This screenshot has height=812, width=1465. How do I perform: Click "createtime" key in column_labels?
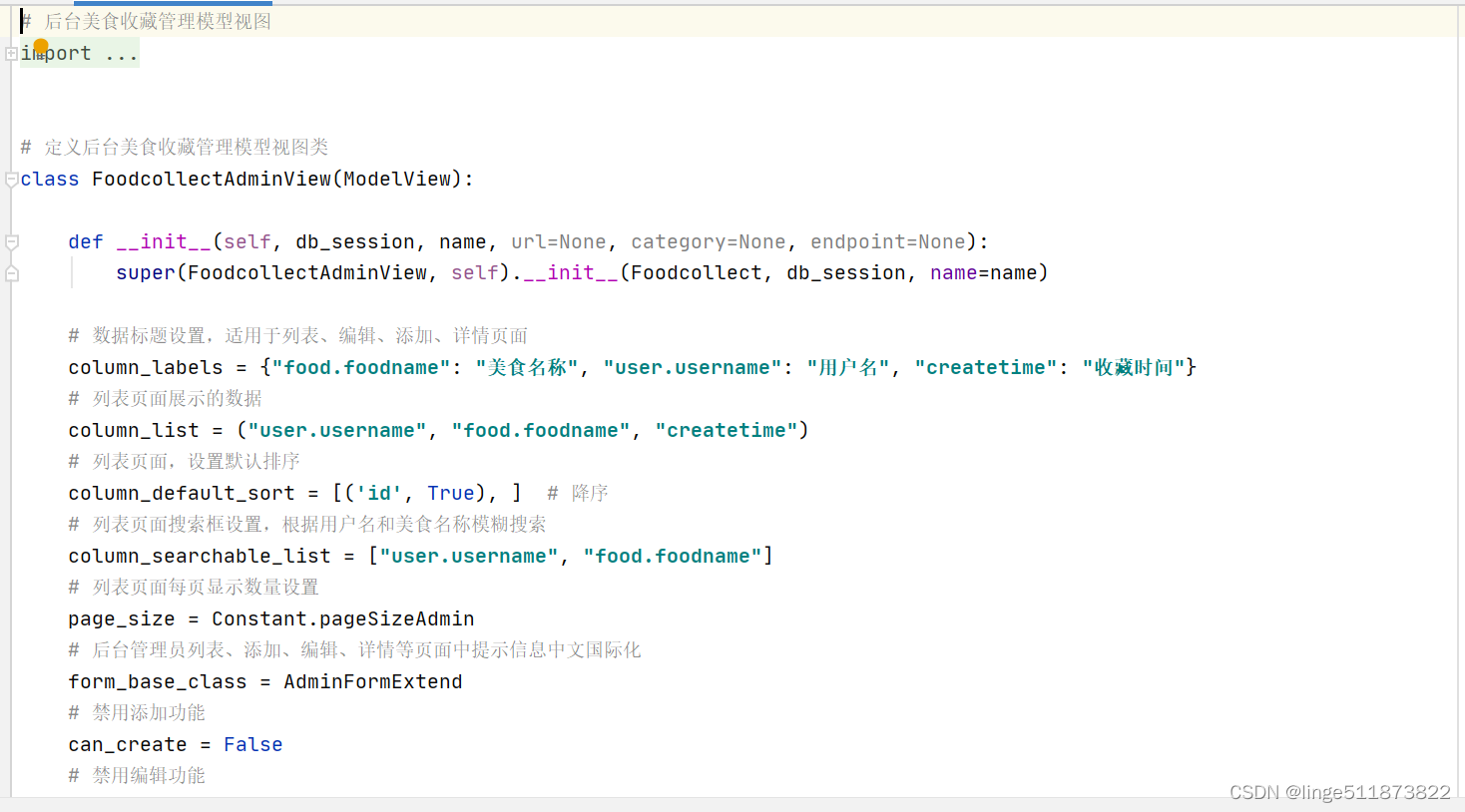click(x=986, y=368)
